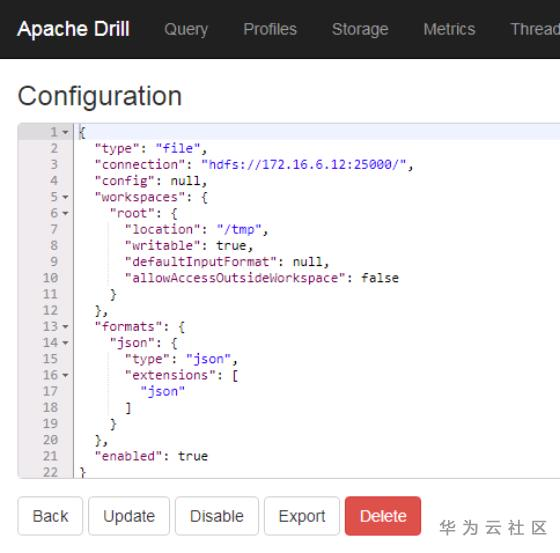
Task: Open the Profiles tab
Action: pos(270,29)
